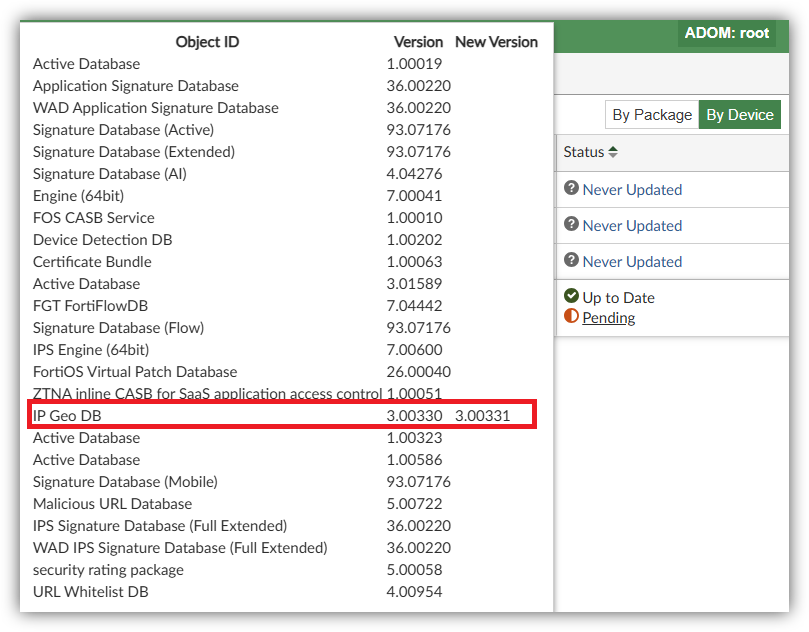Click the green Up to Date checkmark icon

(571, 296)
